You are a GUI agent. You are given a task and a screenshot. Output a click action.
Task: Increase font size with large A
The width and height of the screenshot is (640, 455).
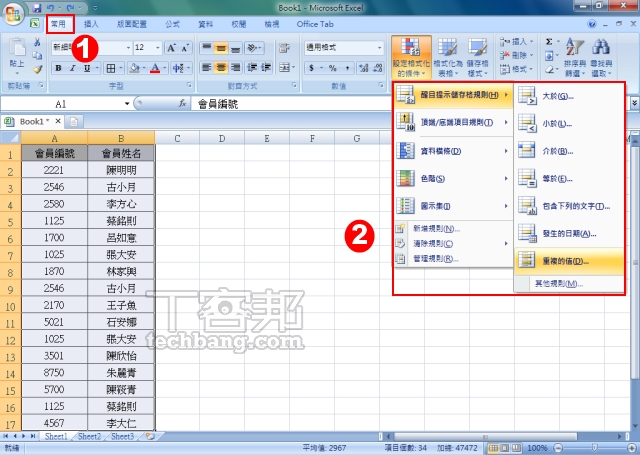171,48
